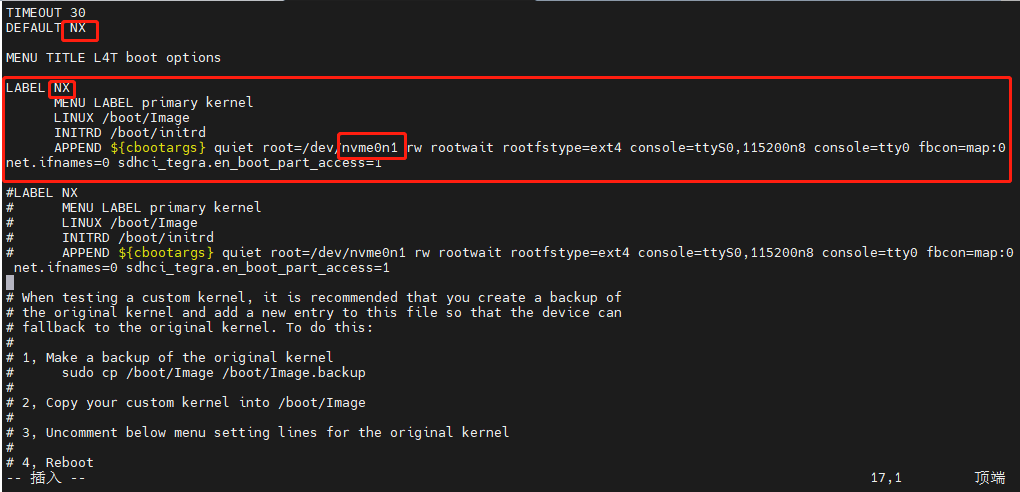This screenshot has height=492, width=1020.
Task: Click the insert mode indicator in status line
Action: coord(46,478)
